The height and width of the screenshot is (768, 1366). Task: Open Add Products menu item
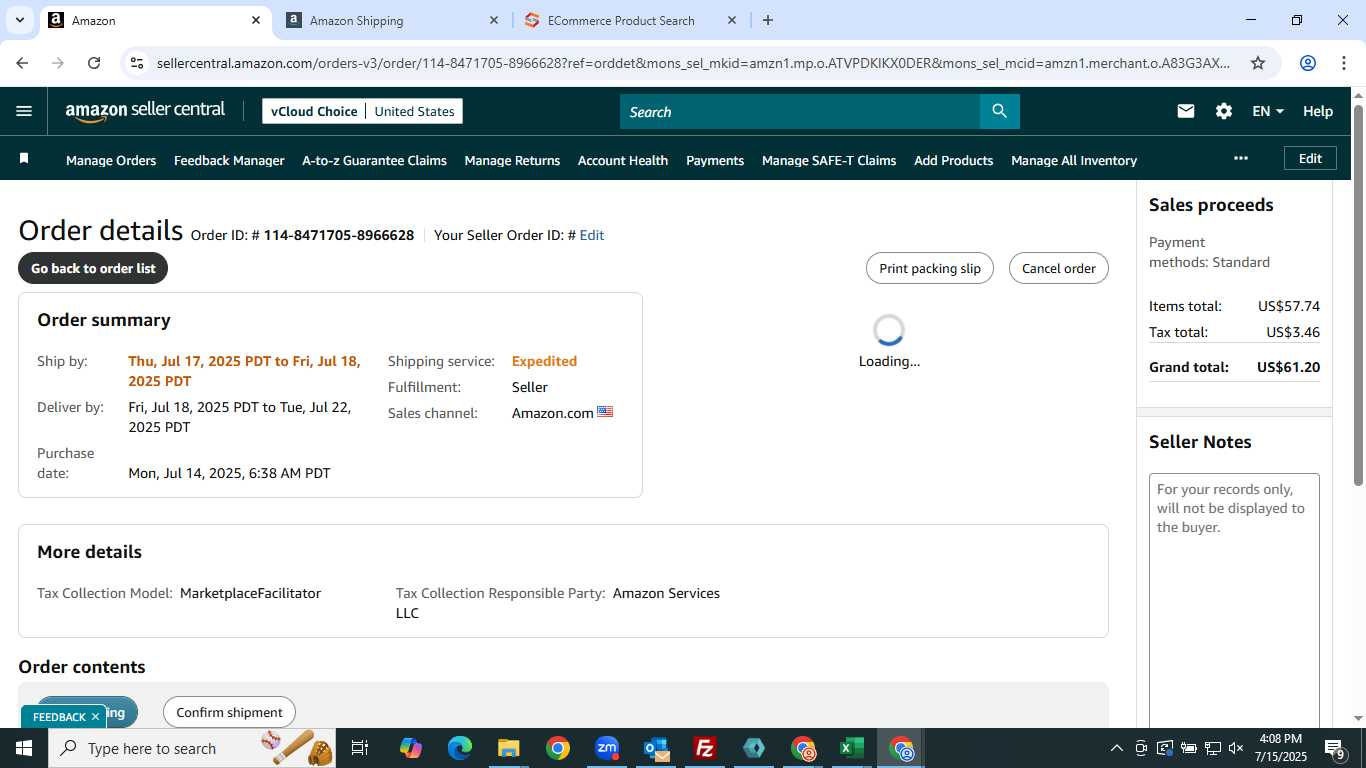coord(953,160)
